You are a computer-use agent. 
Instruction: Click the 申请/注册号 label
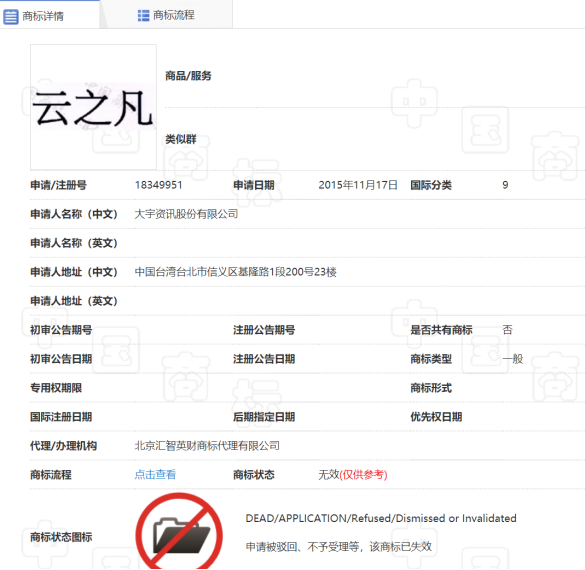(59, 185)
